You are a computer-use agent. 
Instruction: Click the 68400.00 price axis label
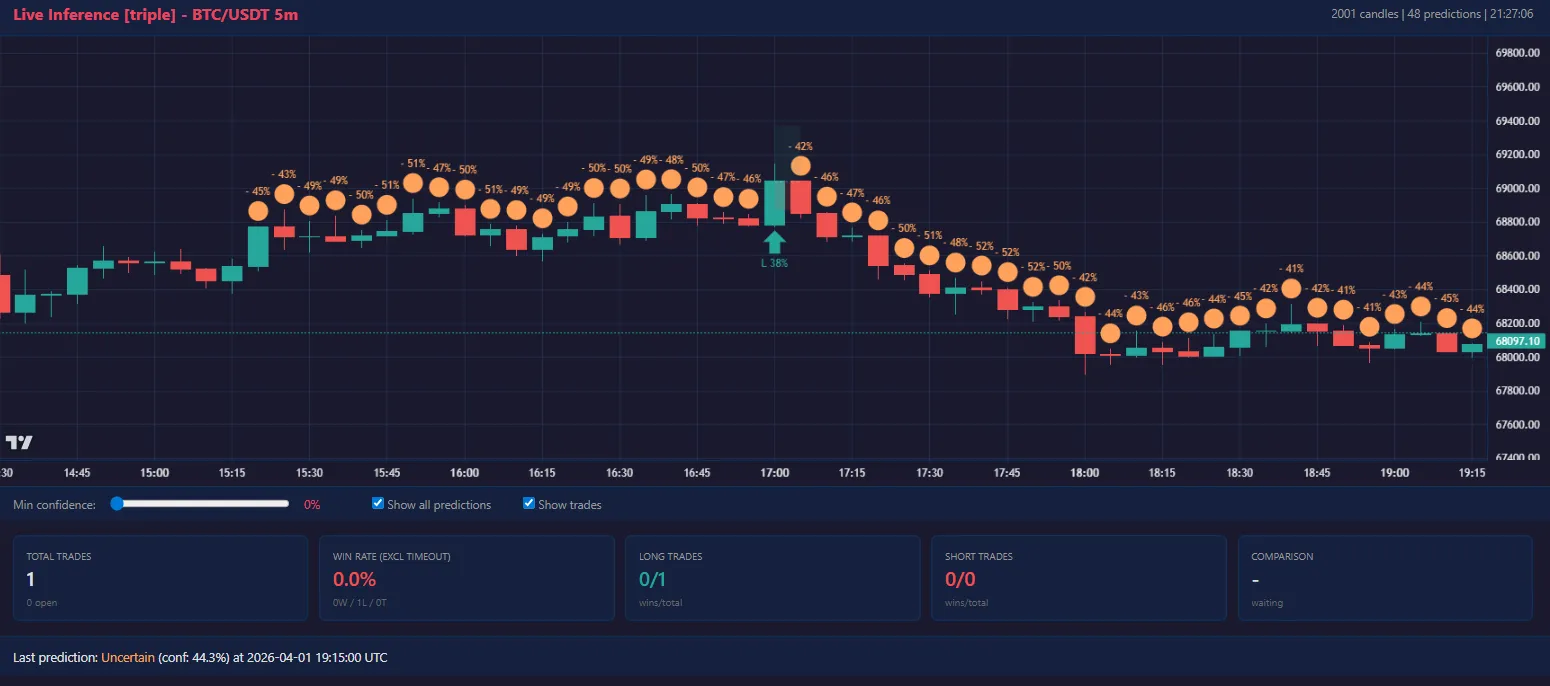click(1516, 290)
